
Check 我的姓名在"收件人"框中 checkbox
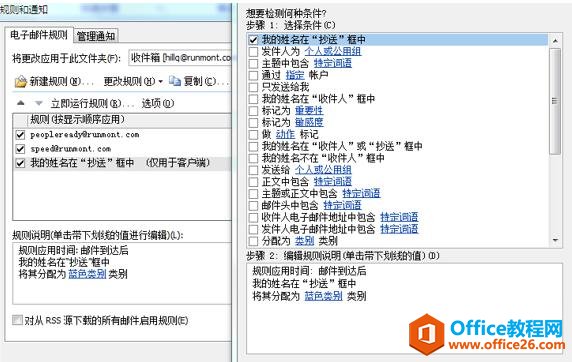(x=253, y=99)
